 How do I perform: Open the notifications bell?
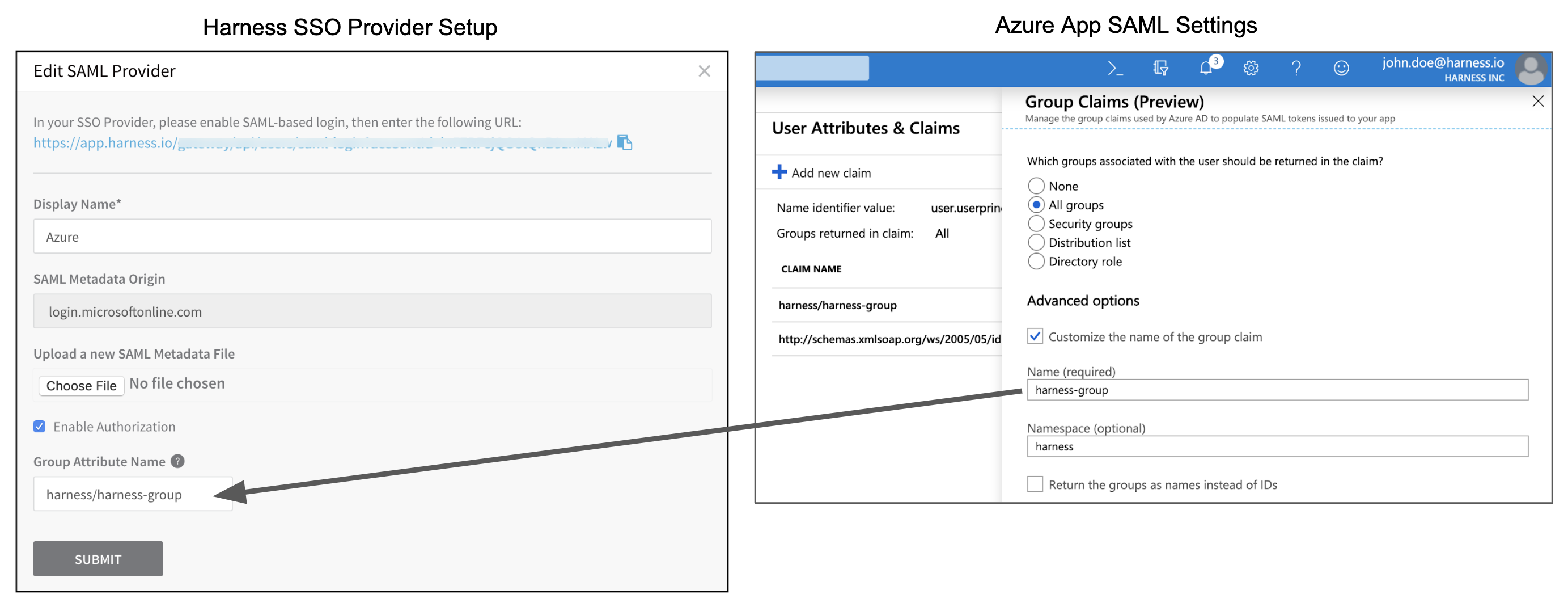(x=1206, y=68)
